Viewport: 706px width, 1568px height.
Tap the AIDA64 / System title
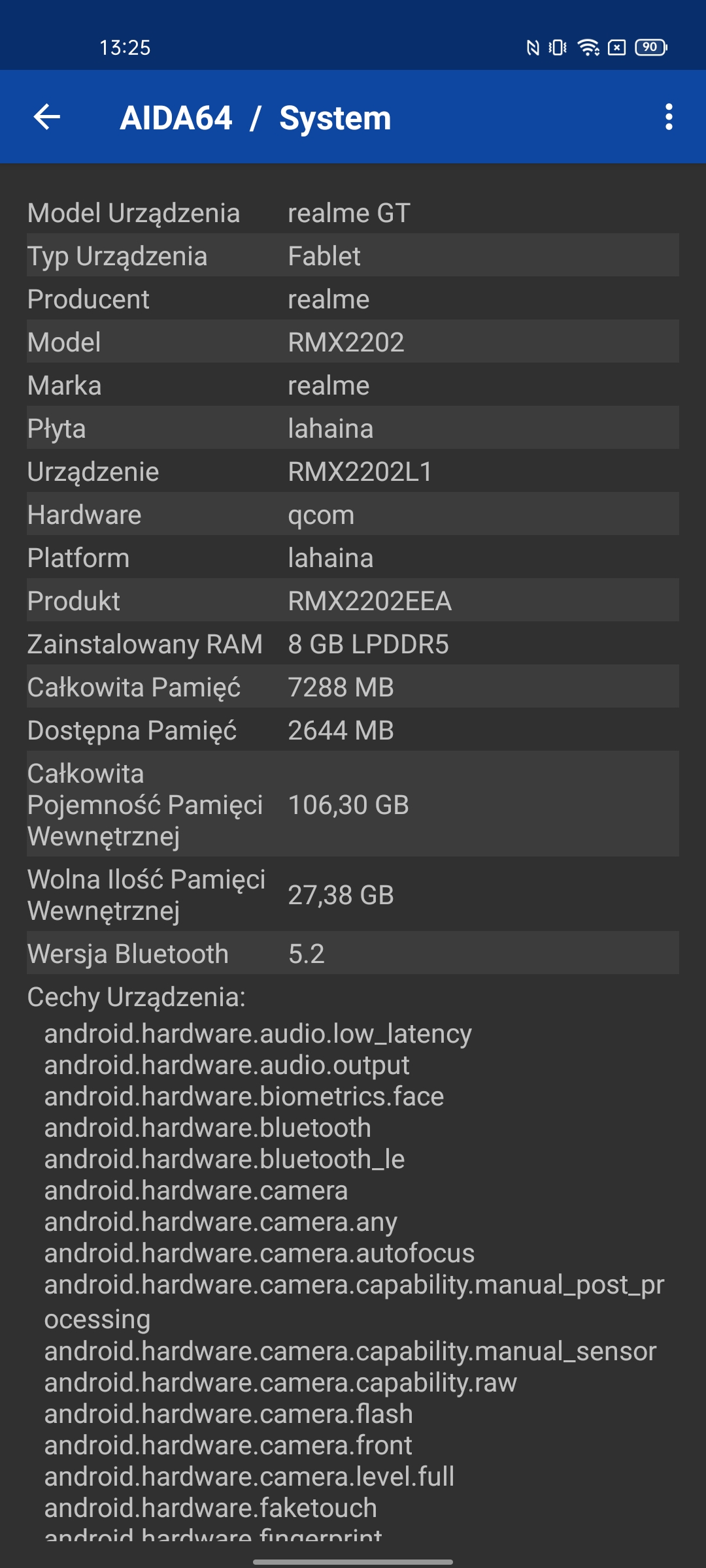(x=256, y=118)
